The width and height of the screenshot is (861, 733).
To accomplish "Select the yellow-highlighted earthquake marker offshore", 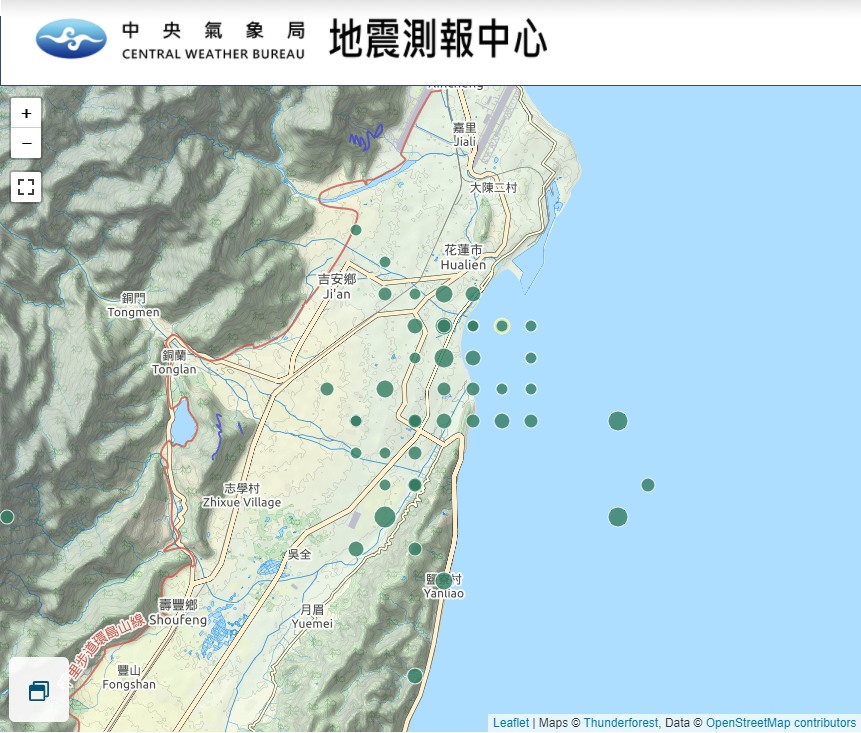I will [501, 326].
